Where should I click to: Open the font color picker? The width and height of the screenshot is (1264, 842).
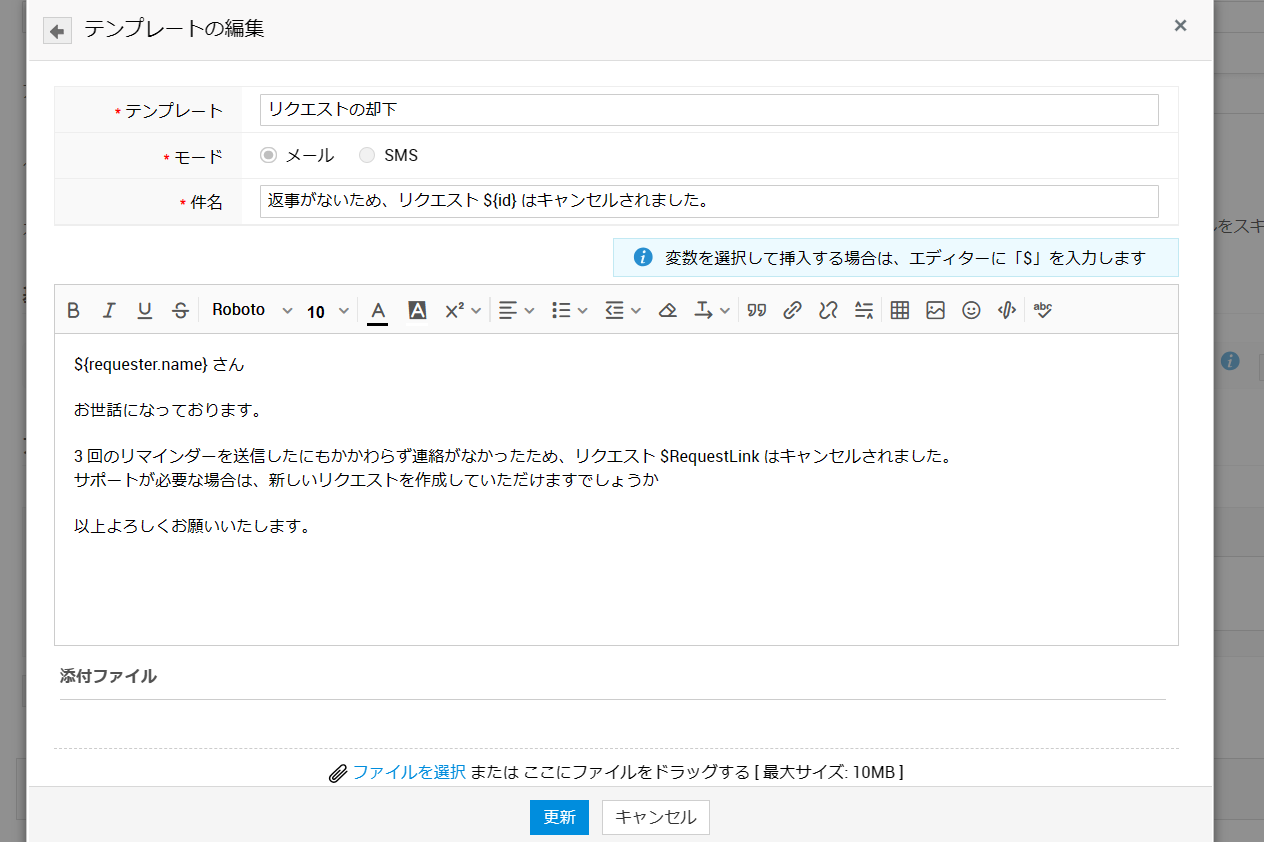[x=377, y=310]
